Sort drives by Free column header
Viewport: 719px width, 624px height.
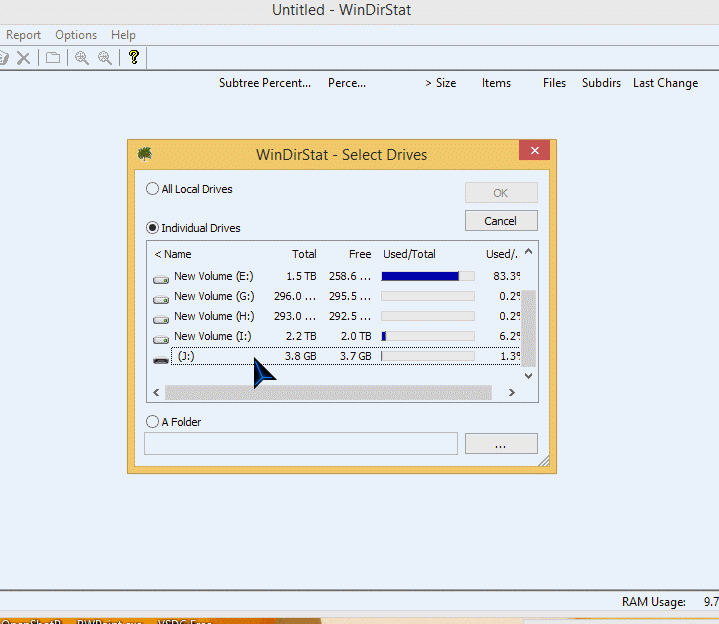tap(360, 254)
